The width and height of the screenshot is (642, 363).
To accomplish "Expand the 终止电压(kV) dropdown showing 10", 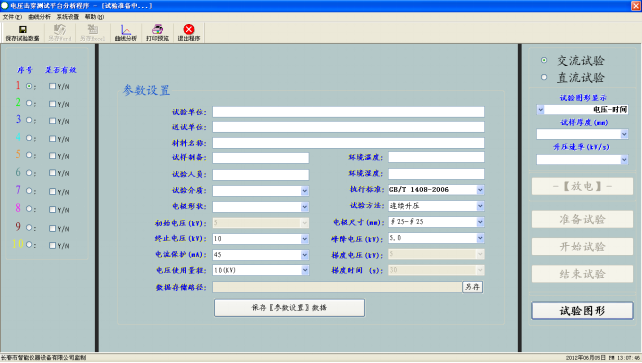I will point(305,239).
